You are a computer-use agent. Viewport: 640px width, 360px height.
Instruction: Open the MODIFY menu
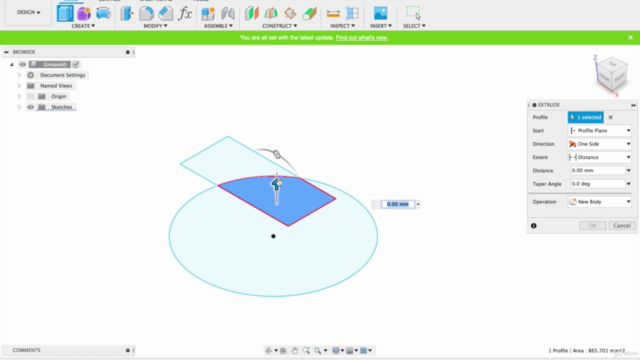pyautogui.click(x=155, y=26)
